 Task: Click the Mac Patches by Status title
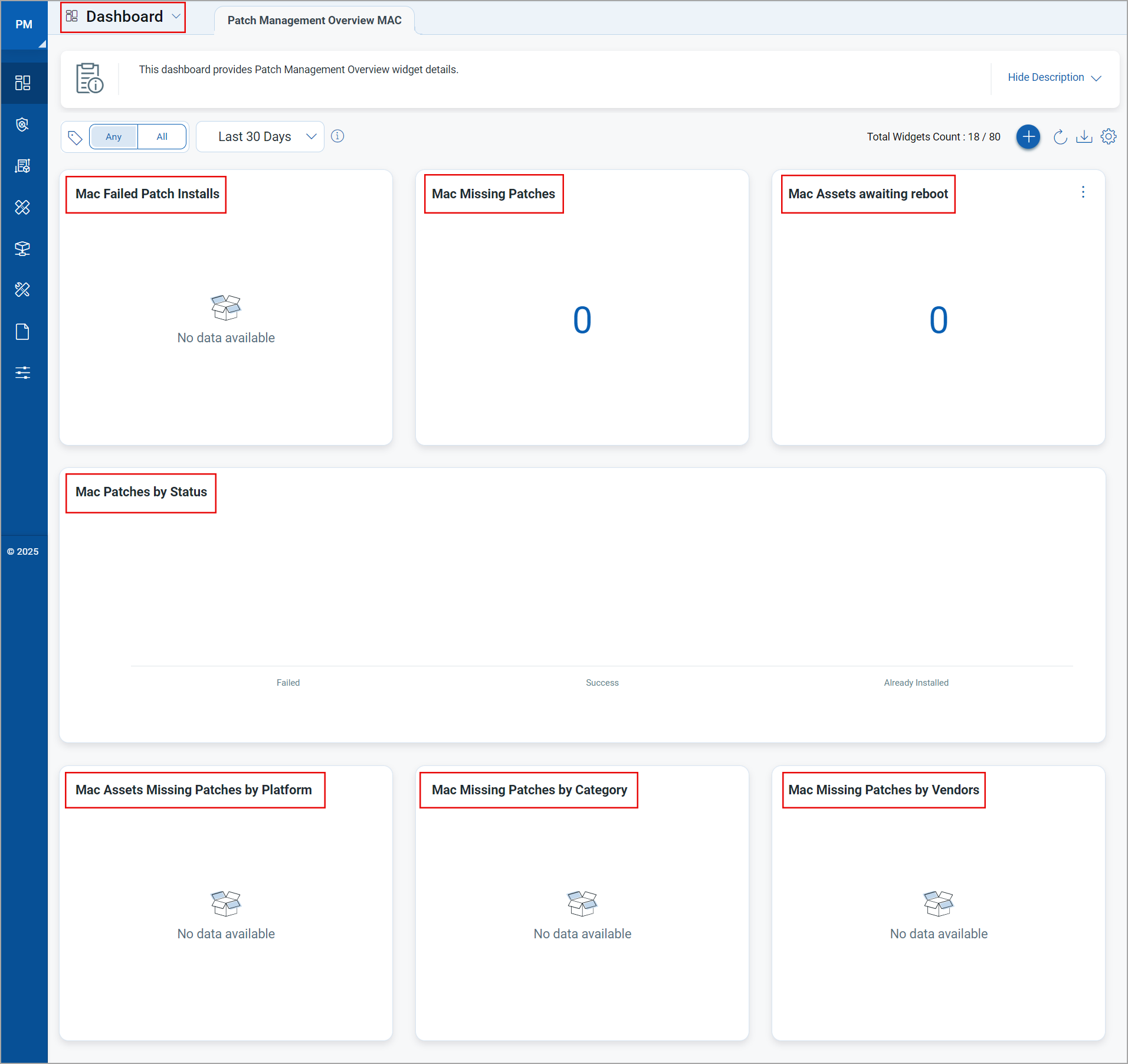point(142,492)
